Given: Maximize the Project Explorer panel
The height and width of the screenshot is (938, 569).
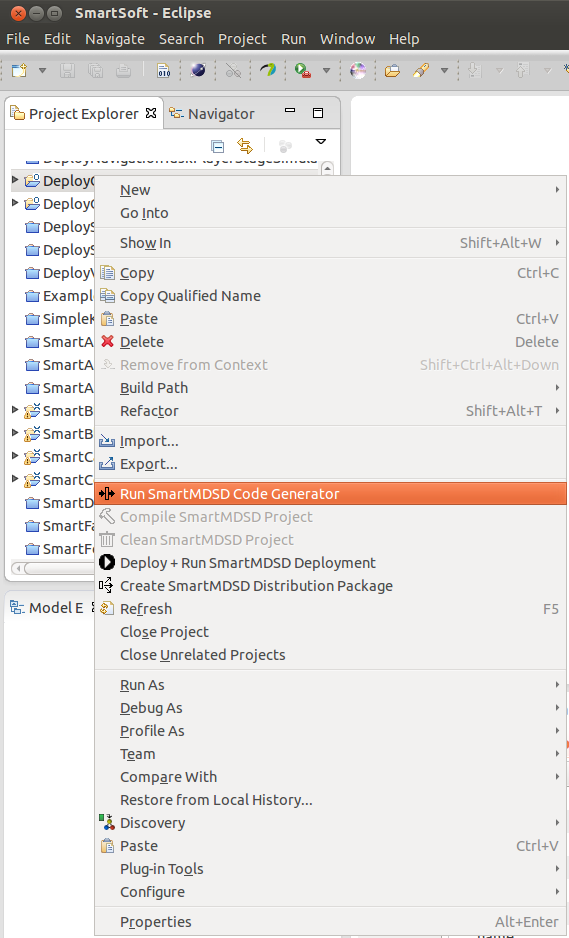Looking at the screenshot, I should click(x=318, y=113).
